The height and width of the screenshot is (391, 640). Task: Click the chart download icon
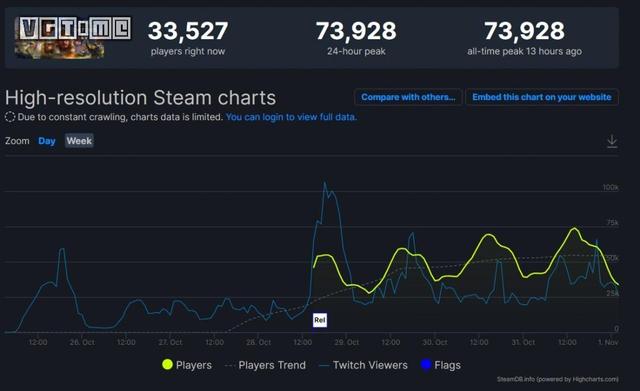coord(612,141)
